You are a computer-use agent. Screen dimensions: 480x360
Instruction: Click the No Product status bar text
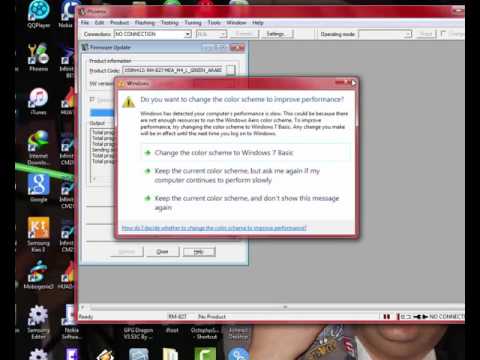click(212, 316)
